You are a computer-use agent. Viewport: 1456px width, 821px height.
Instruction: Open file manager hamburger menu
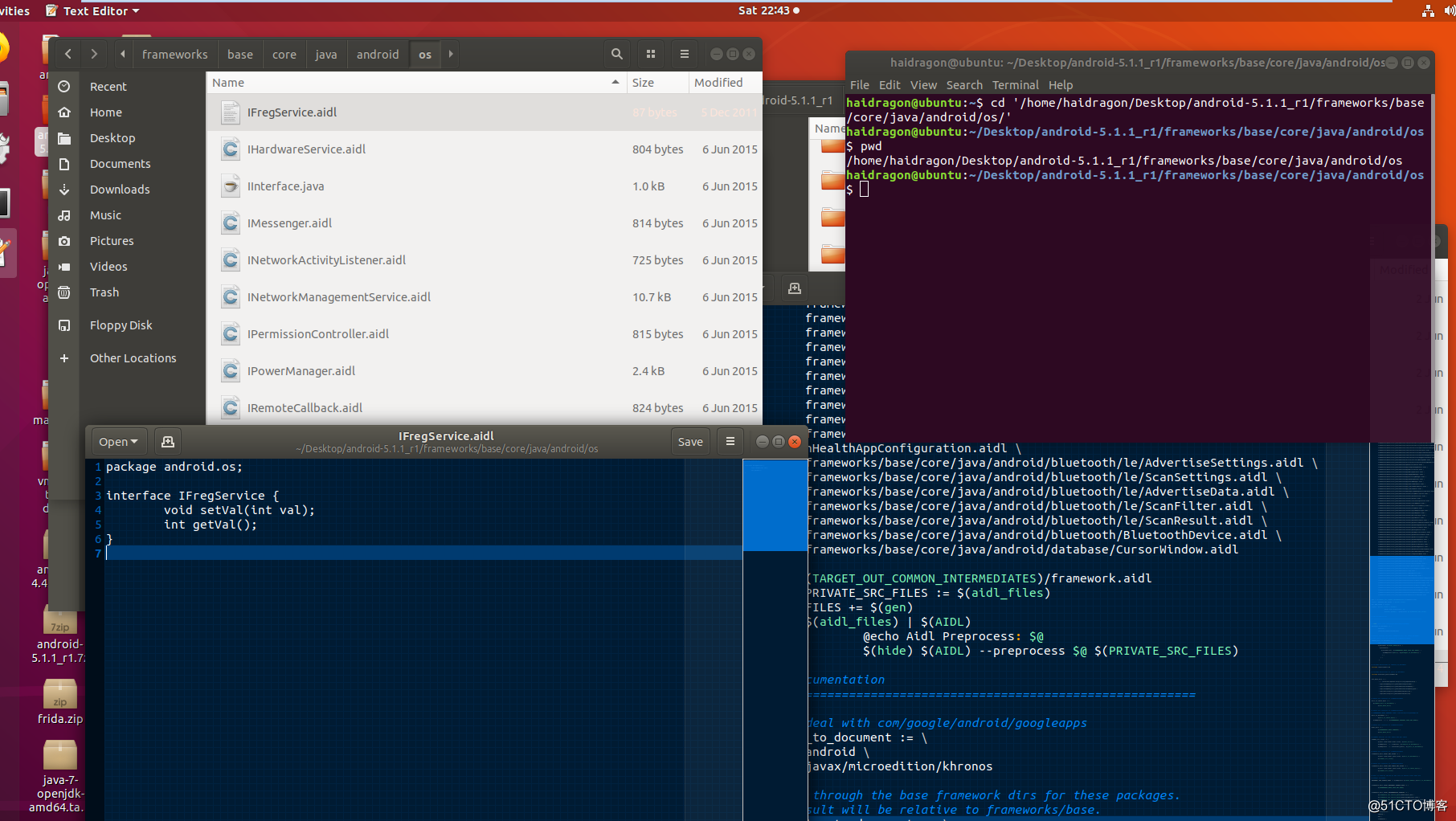coord(685,54)
